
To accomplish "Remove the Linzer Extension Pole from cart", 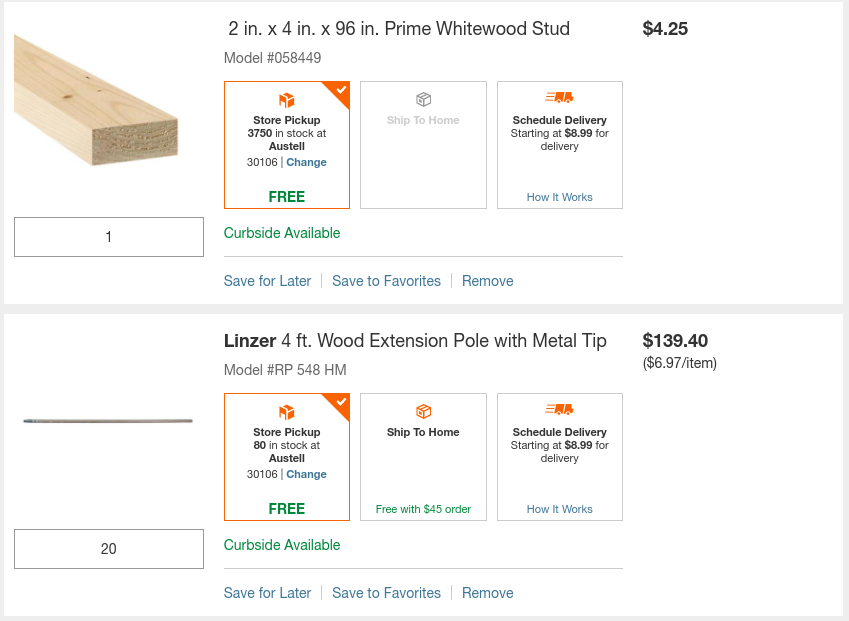I will pyautogui.click(x=487, y=593).
